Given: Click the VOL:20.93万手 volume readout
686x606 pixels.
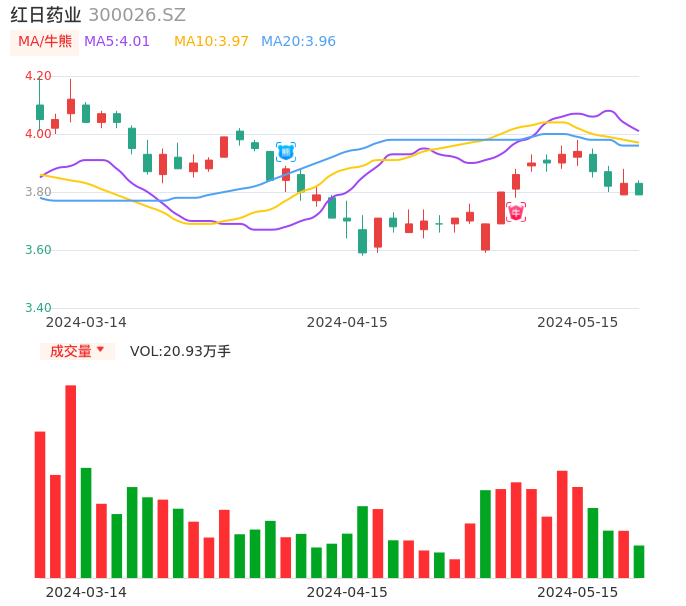Looking at the screenshot, I should pyautogui.click(x=180, y=351).
